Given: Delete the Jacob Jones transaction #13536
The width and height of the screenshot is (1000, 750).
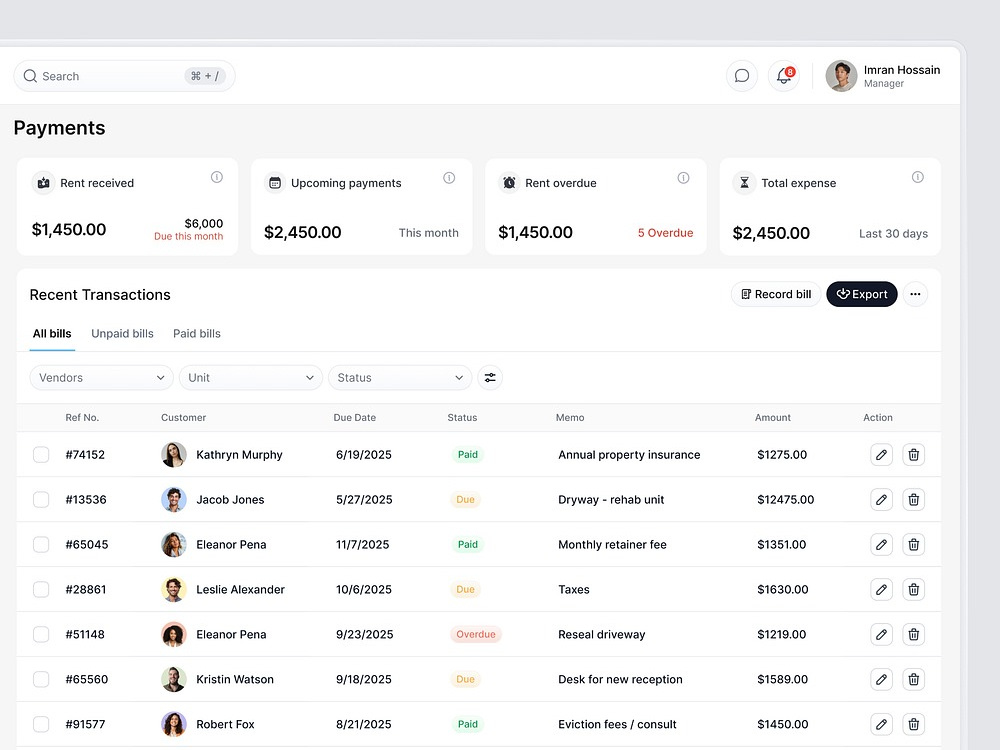Looking at the screenshot, I should 913,499.
